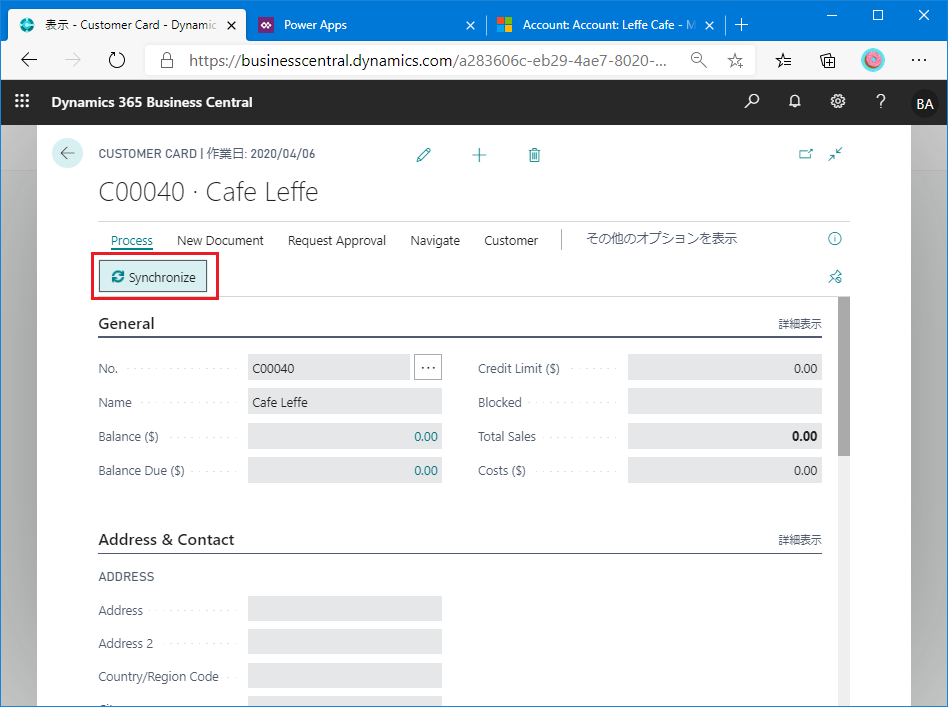Collapse the General section header
The width and height of the screenshot is (948, 707).
point(126,323)
